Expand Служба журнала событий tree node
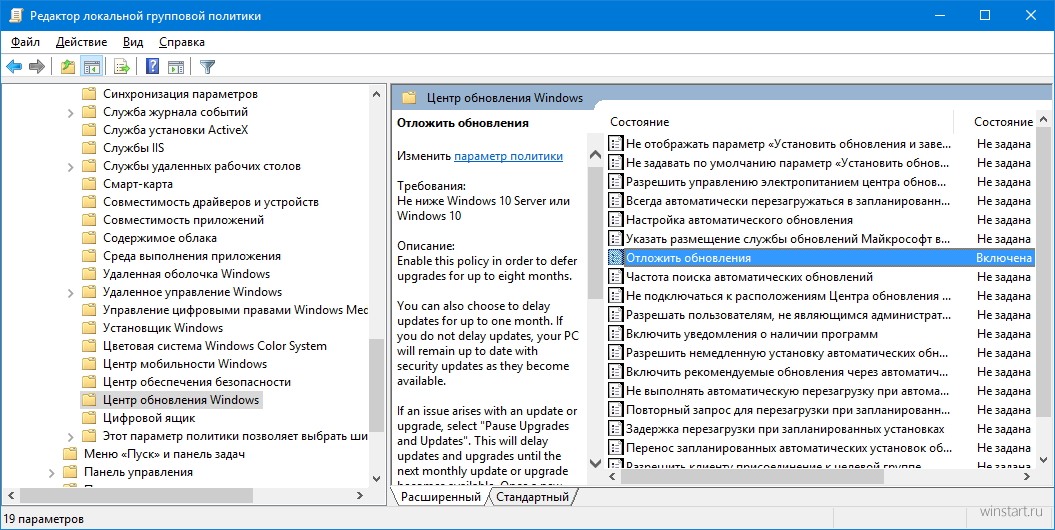The height and width of the screenshot is (530, 1055). tap(71, 113)
